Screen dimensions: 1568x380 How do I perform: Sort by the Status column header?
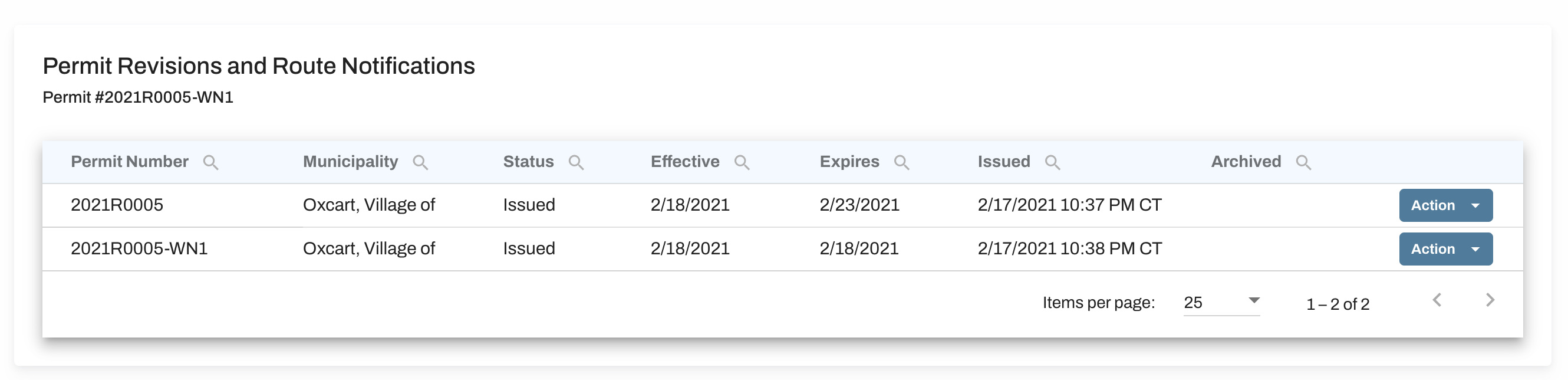tap(528, 161)
